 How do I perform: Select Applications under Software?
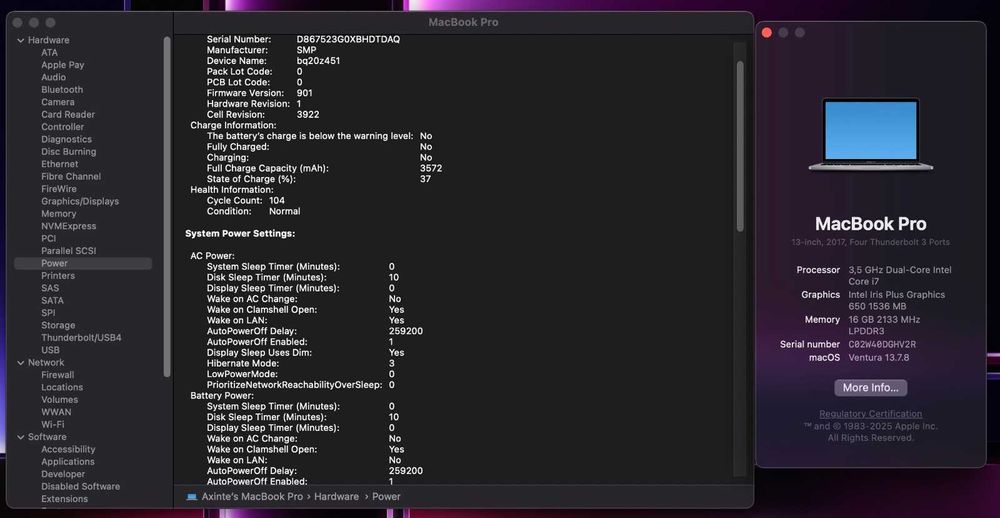(68, 462)
